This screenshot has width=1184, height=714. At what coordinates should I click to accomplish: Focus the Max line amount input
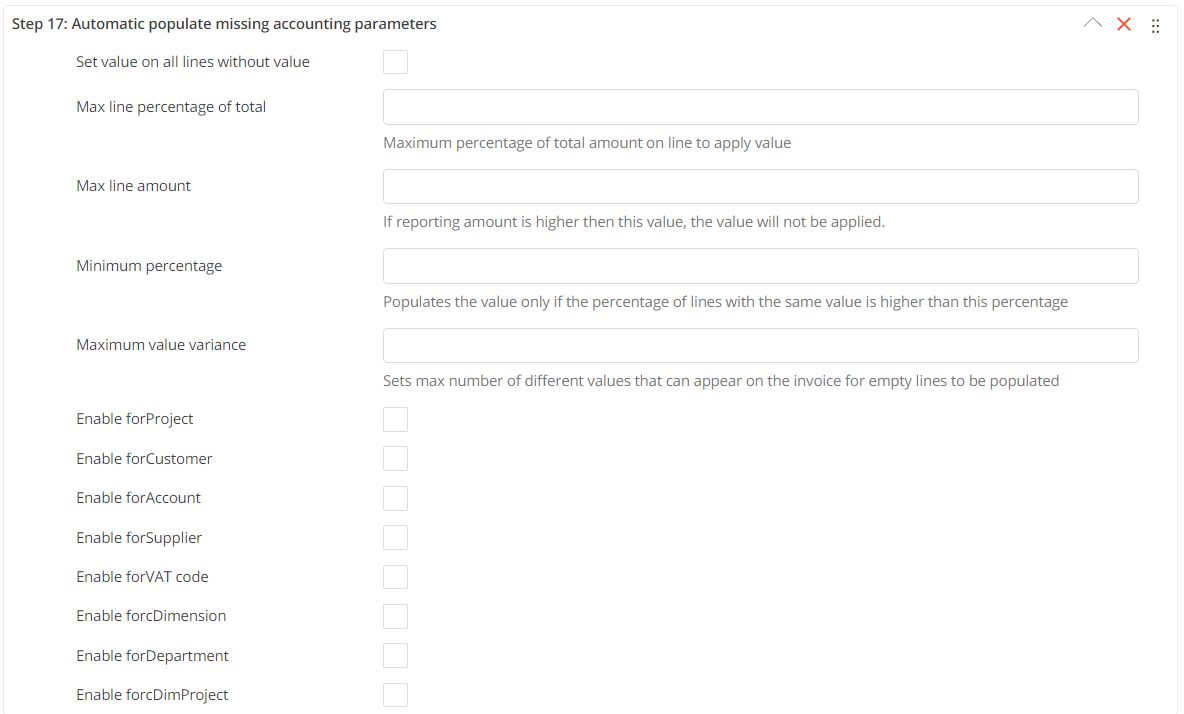tap(760, 186)
